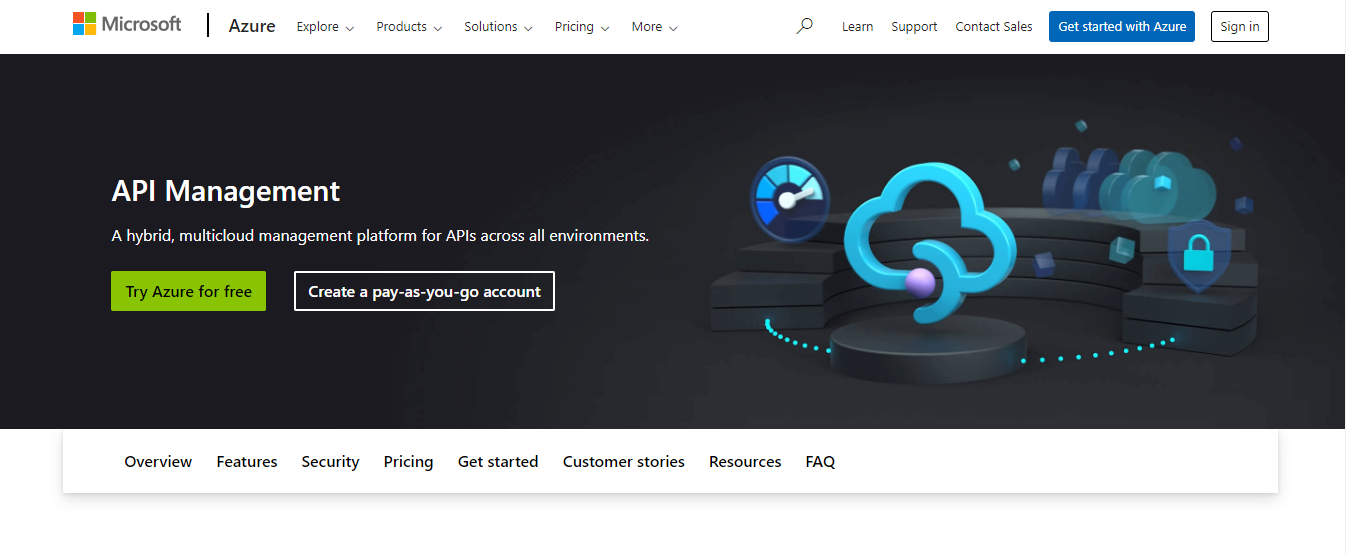Click Try Azure for free button
The width and height of the screenshot is (1346, 554).
pyautogui.click(x=188, y=291)
